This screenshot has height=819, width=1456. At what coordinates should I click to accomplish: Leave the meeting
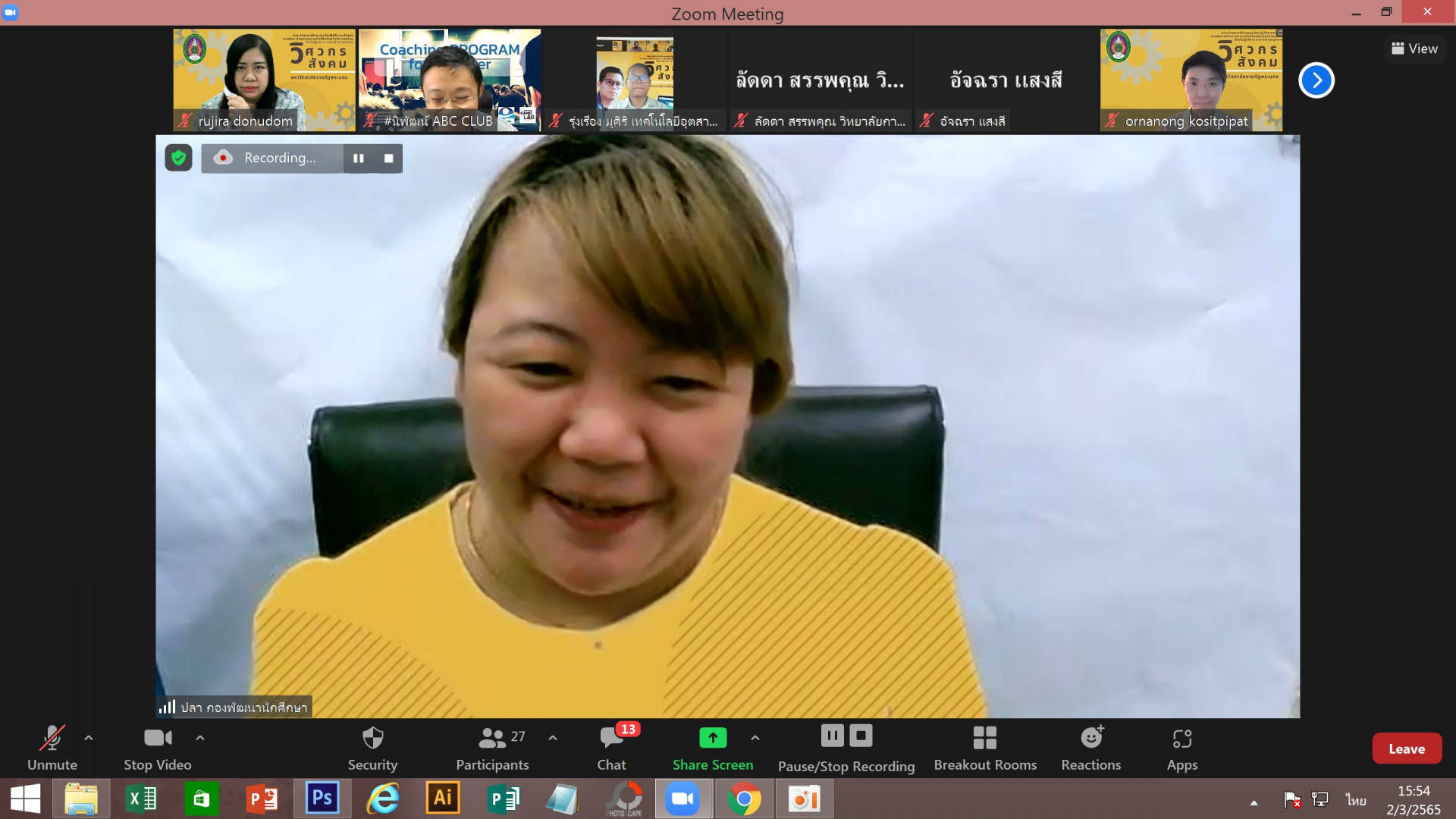coord(1407,748)
